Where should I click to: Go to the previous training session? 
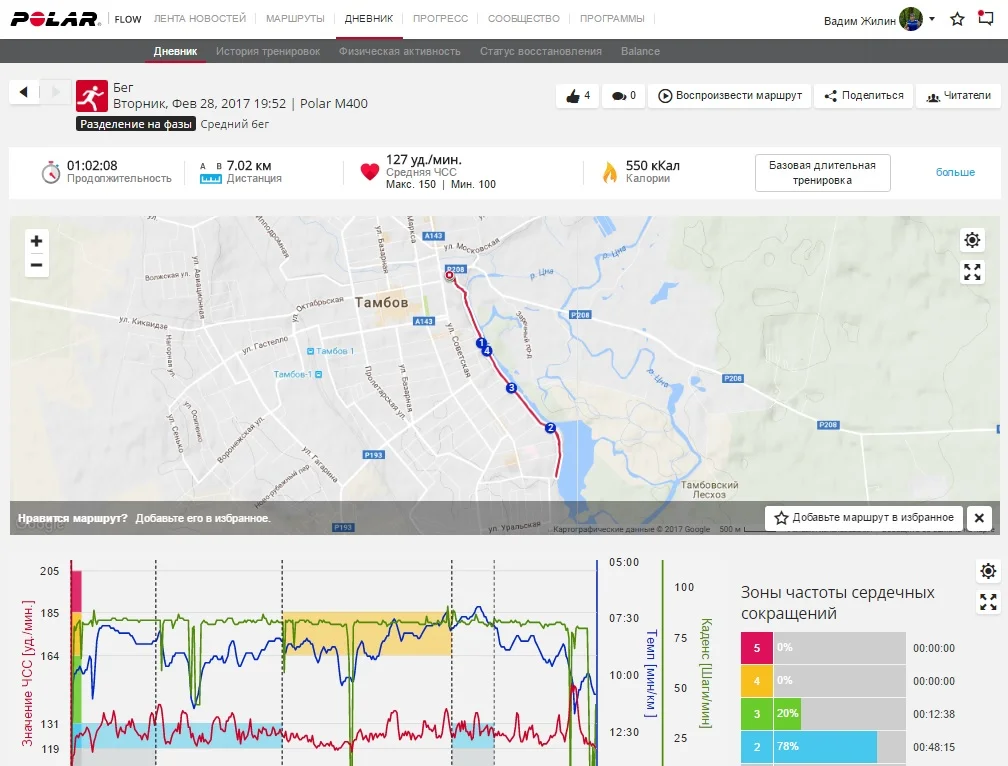(x=24, y=92)
